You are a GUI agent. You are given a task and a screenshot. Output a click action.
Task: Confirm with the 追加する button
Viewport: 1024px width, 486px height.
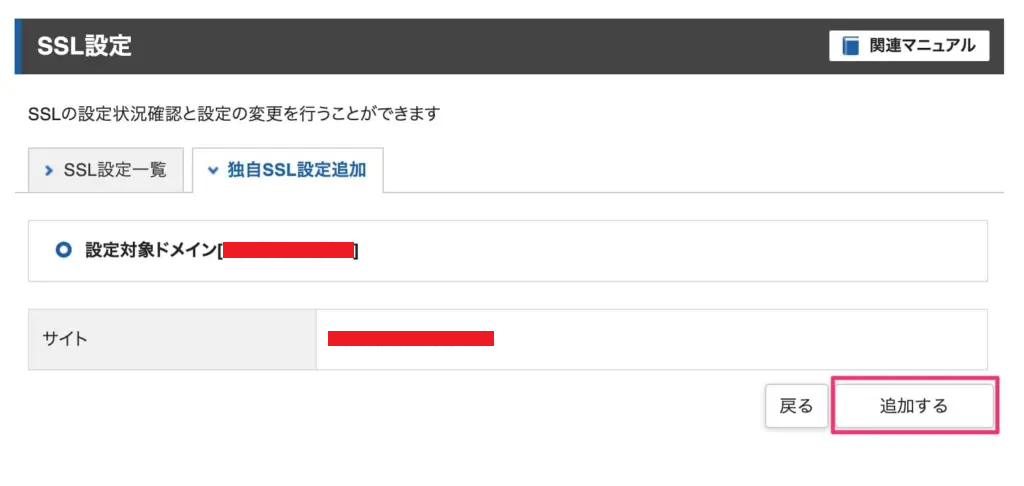(x=914, y=406)
